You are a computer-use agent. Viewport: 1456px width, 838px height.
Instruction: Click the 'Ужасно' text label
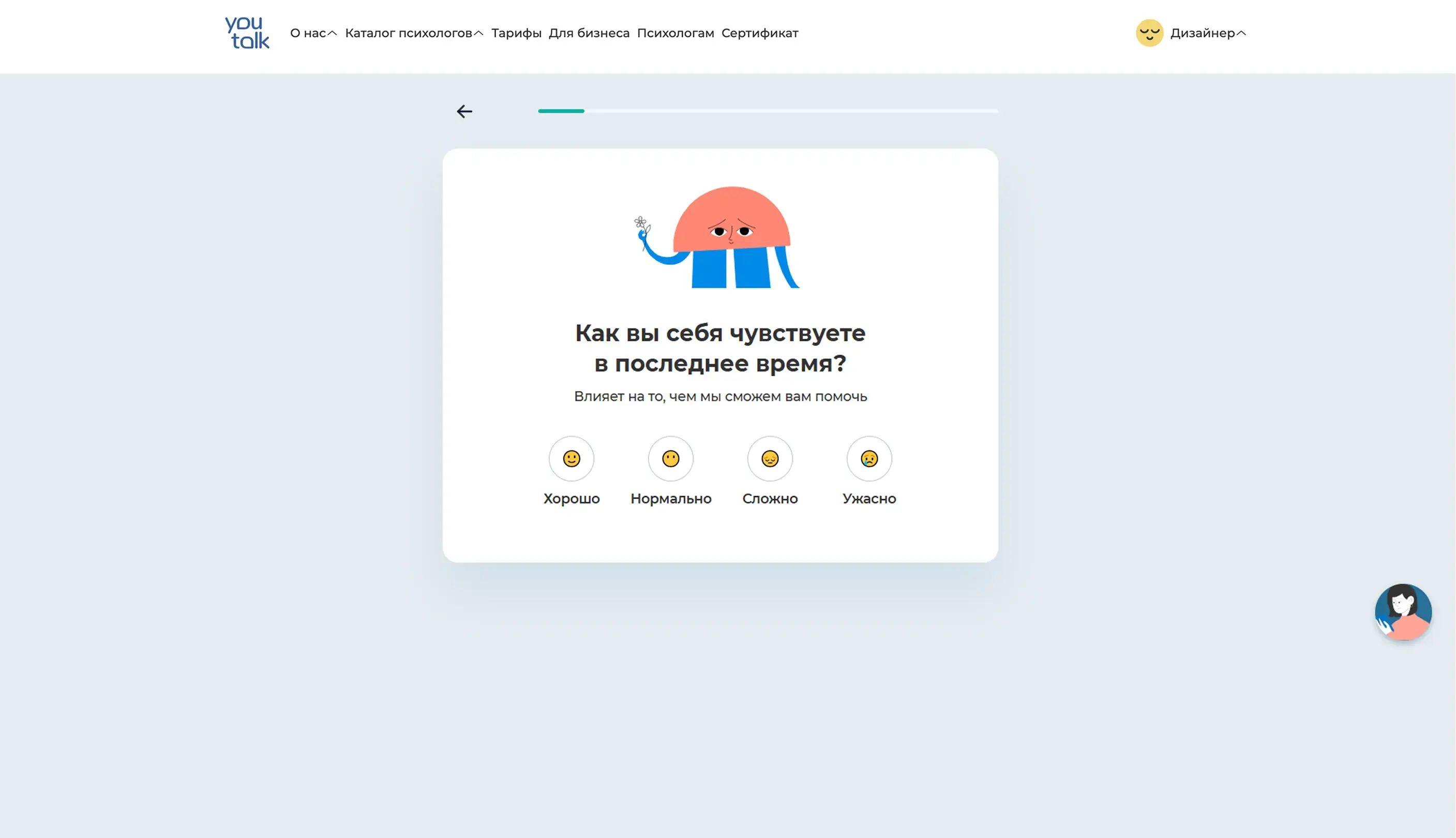(x=869, y=499)
